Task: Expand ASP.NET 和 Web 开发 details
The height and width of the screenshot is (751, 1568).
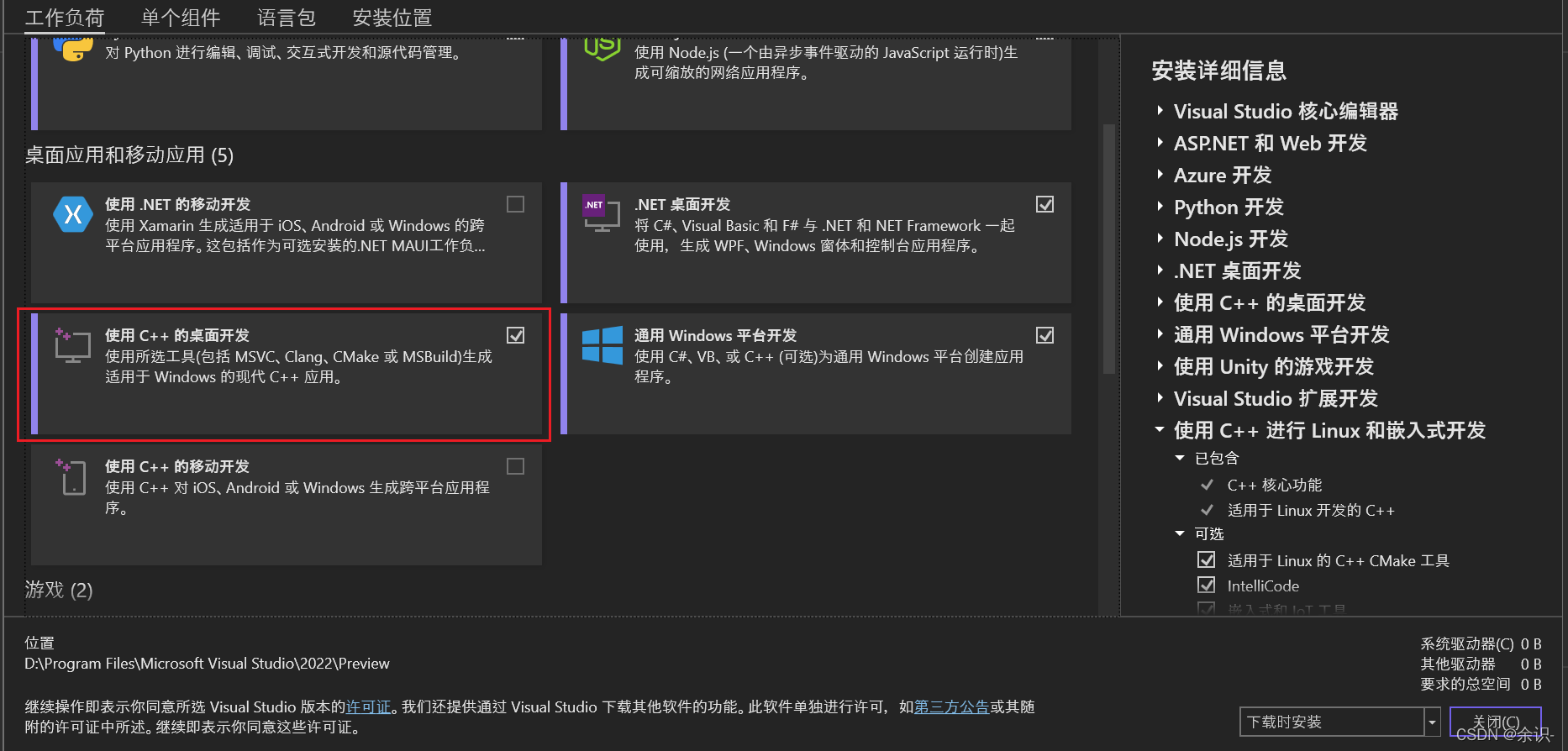Action: pyautogui.click(x=1160, y=142)
